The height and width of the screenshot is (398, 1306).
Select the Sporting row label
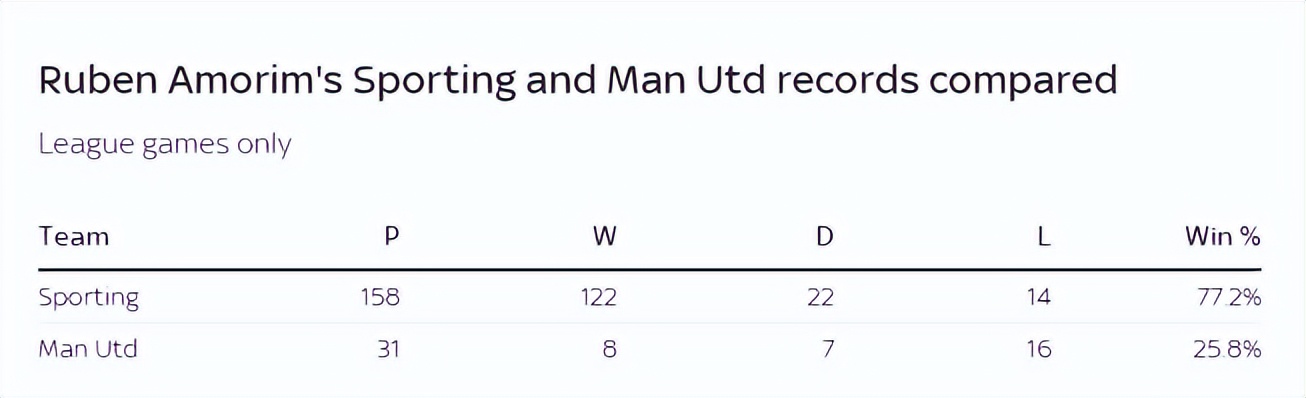click(x=89, y=298)
